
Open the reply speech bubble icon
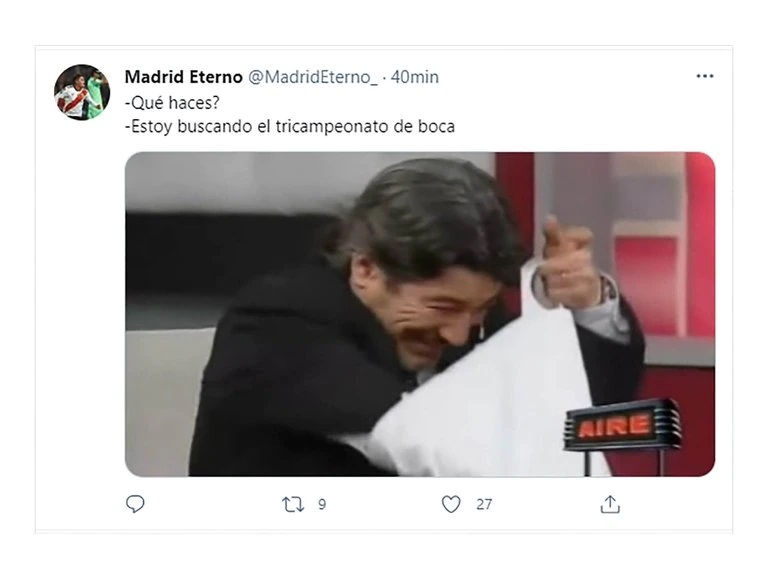135,504
